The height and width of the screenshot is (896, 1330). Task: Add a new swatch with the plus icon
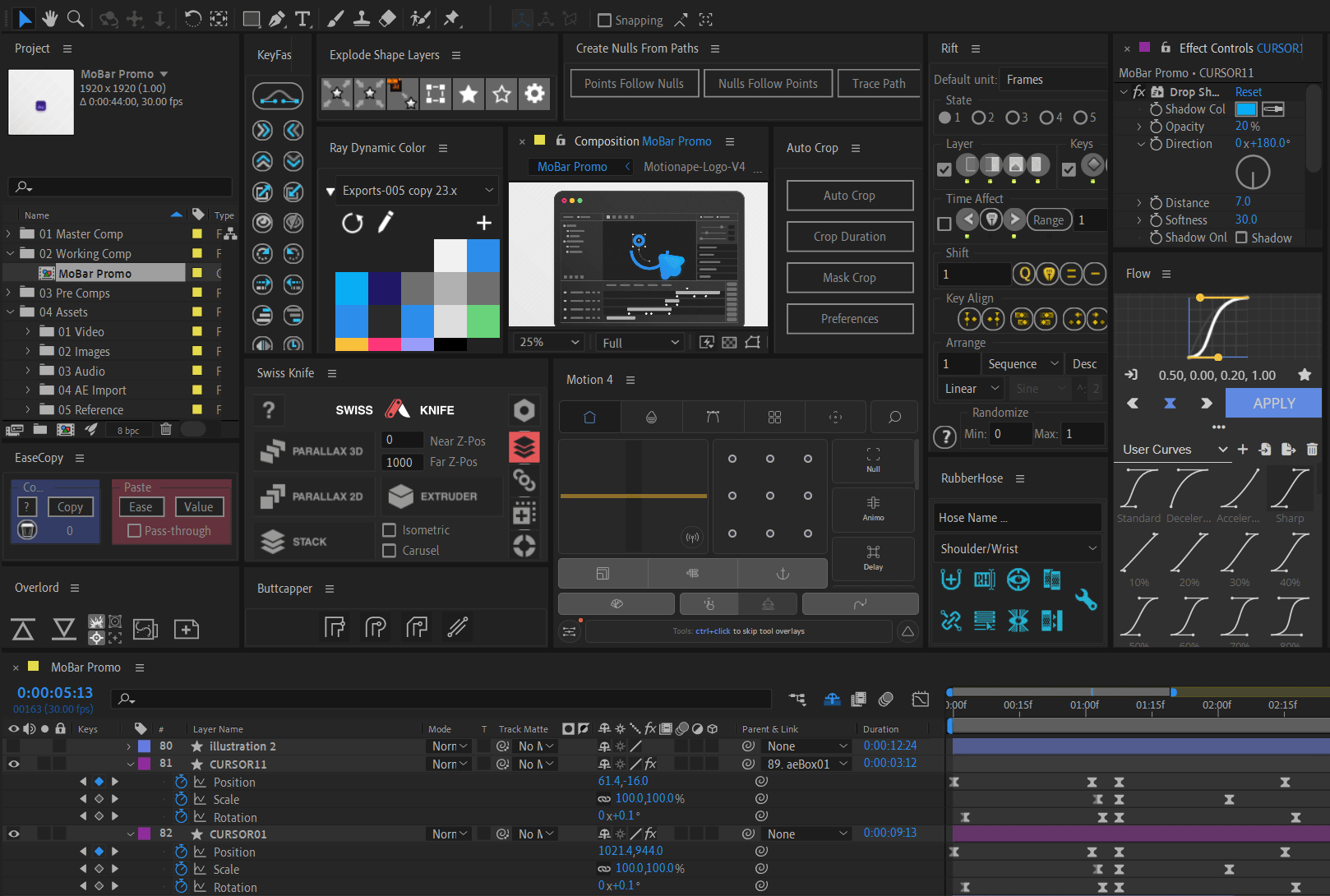point(484,223)
